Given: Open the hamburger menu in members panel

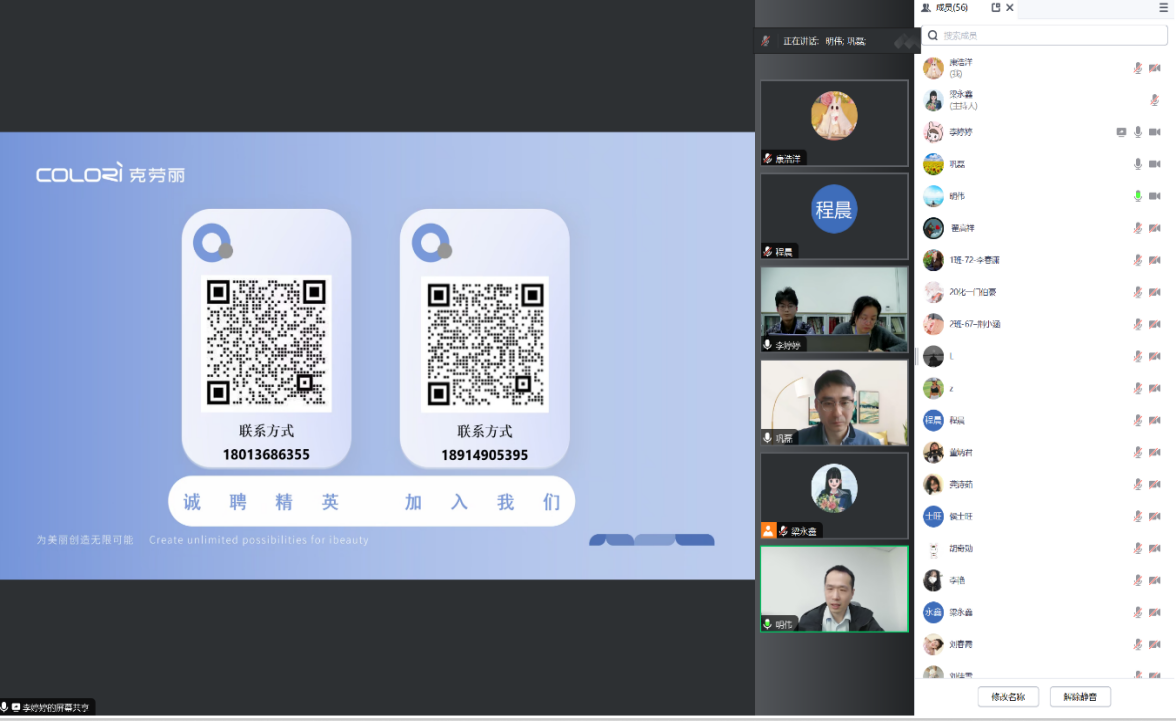Looking at the screenshot, I should (1163, 8).
